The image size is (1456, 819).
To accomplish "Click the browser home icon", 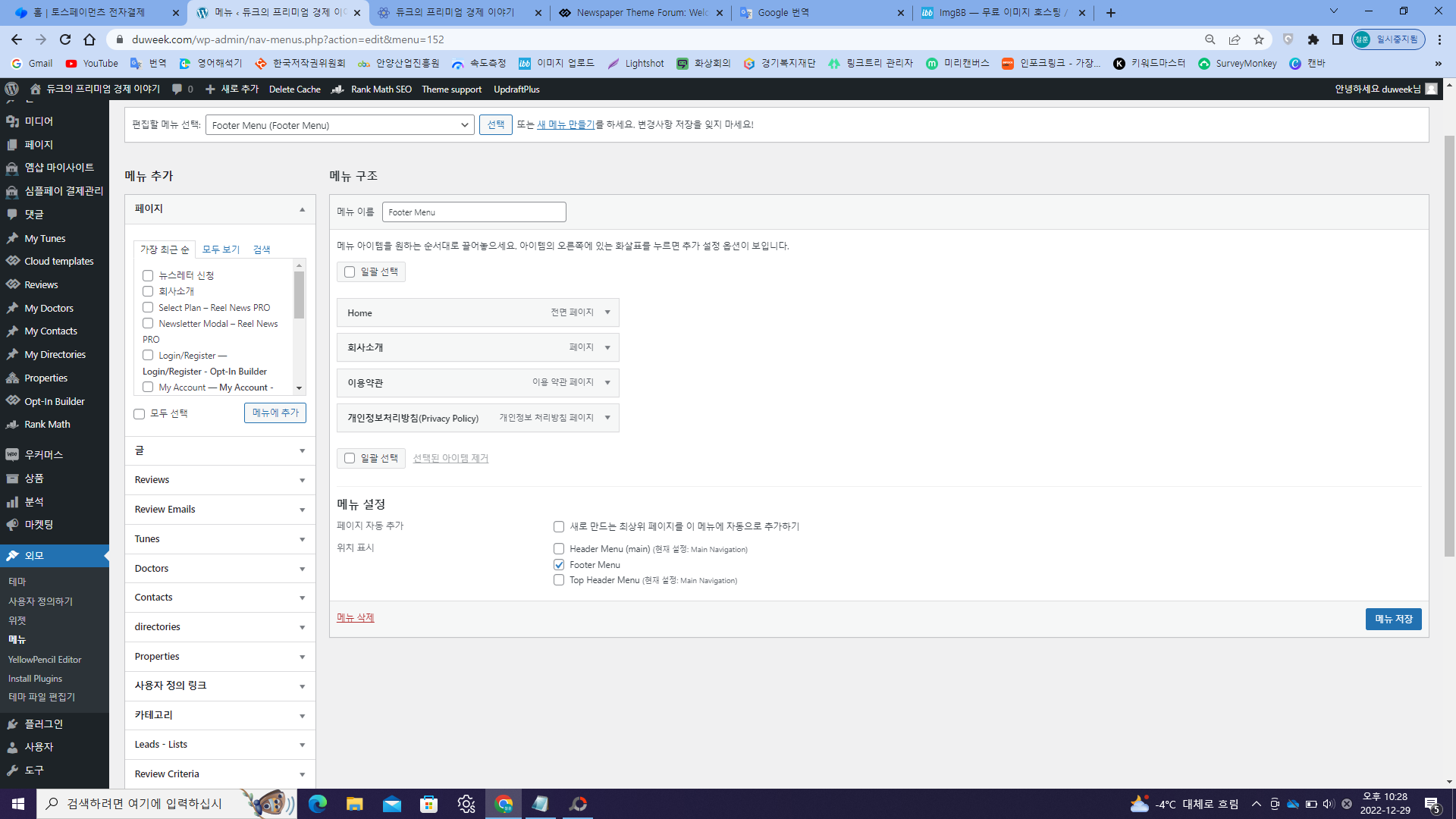I will pos(89,39).
